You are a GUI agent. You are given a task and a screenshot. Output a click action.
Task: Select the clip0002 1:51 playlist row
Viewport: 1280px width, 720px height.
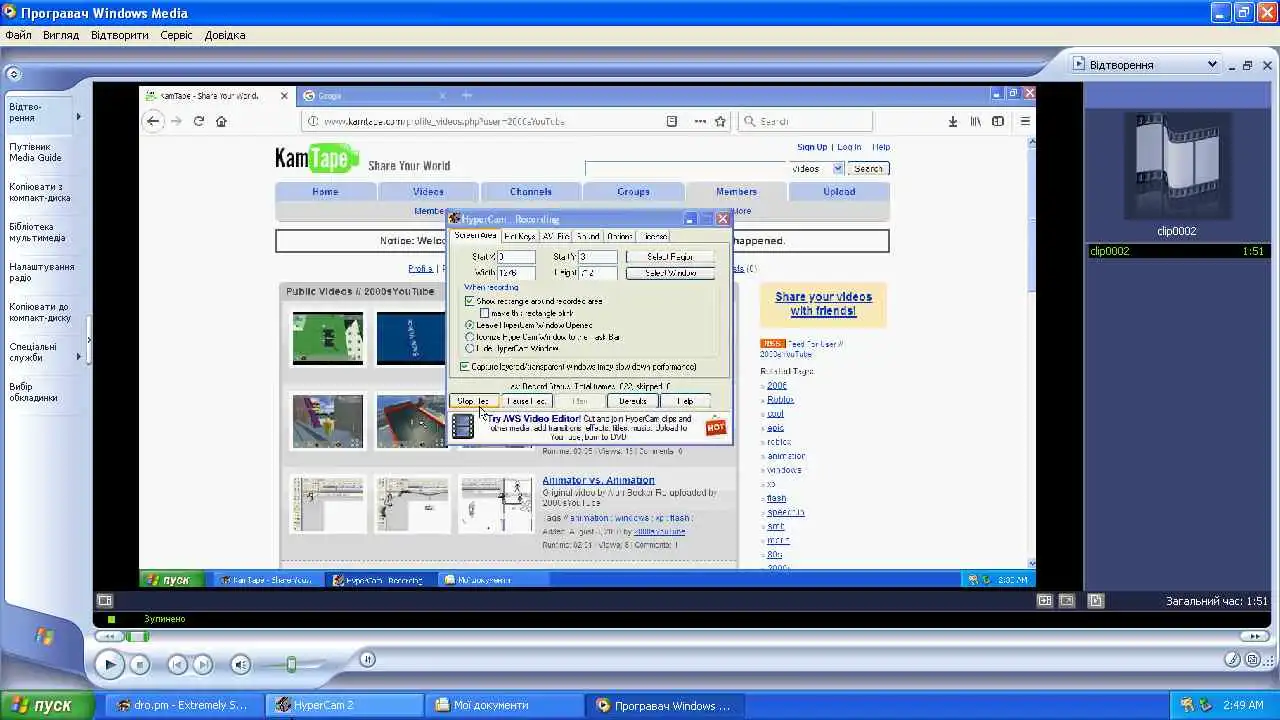click(1177, 251)
